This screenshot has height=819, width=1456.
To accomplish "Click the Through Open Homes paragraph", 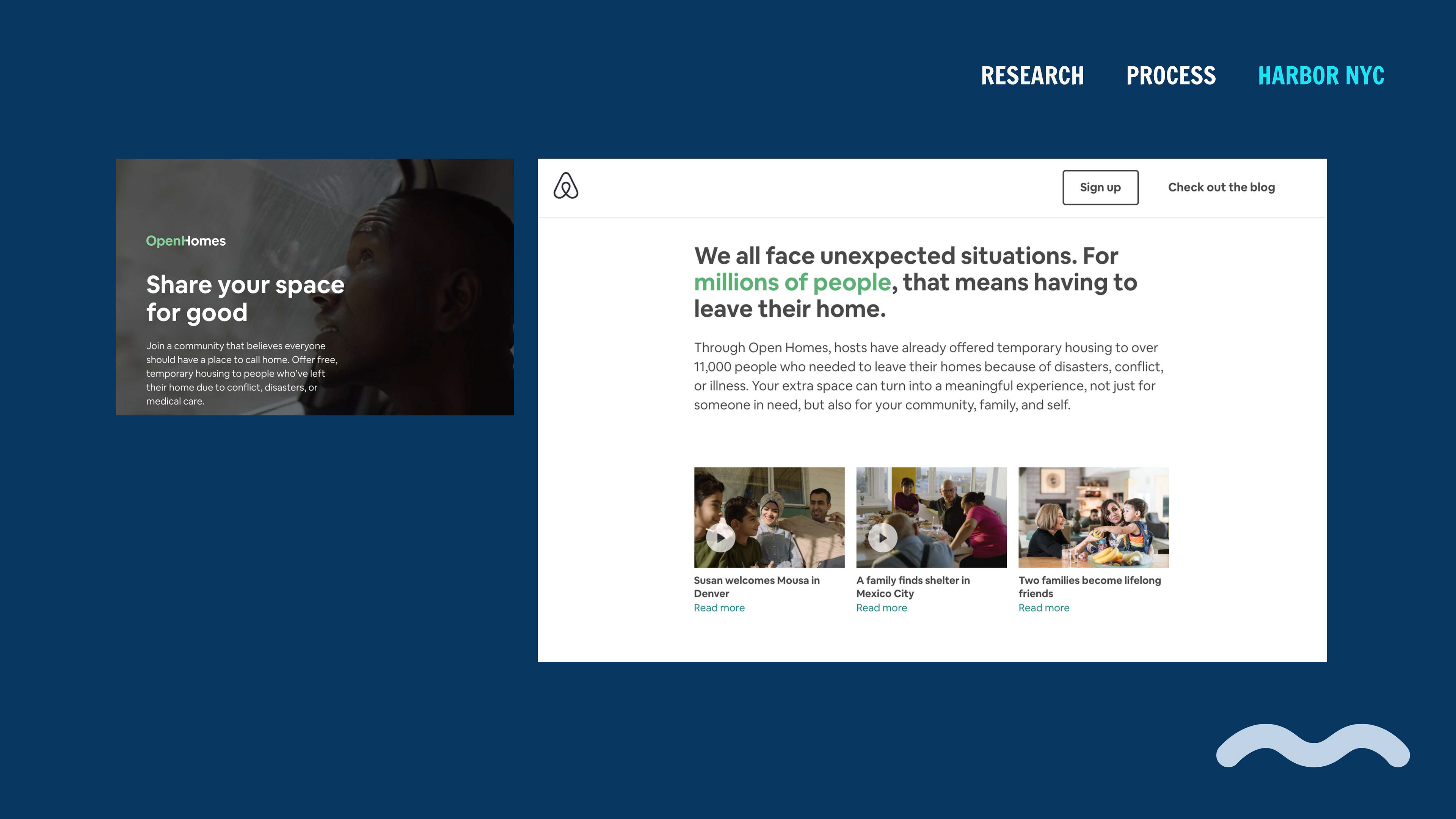I will pos(928,376).
